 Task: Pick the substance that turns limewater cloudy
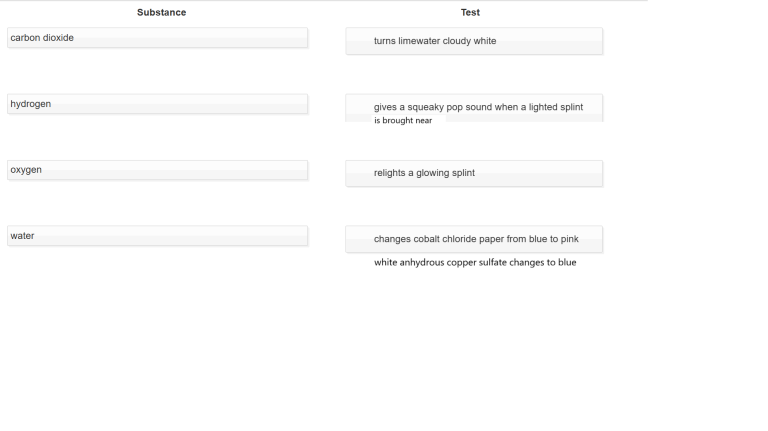pyautogui.click(x=157, y=38)
